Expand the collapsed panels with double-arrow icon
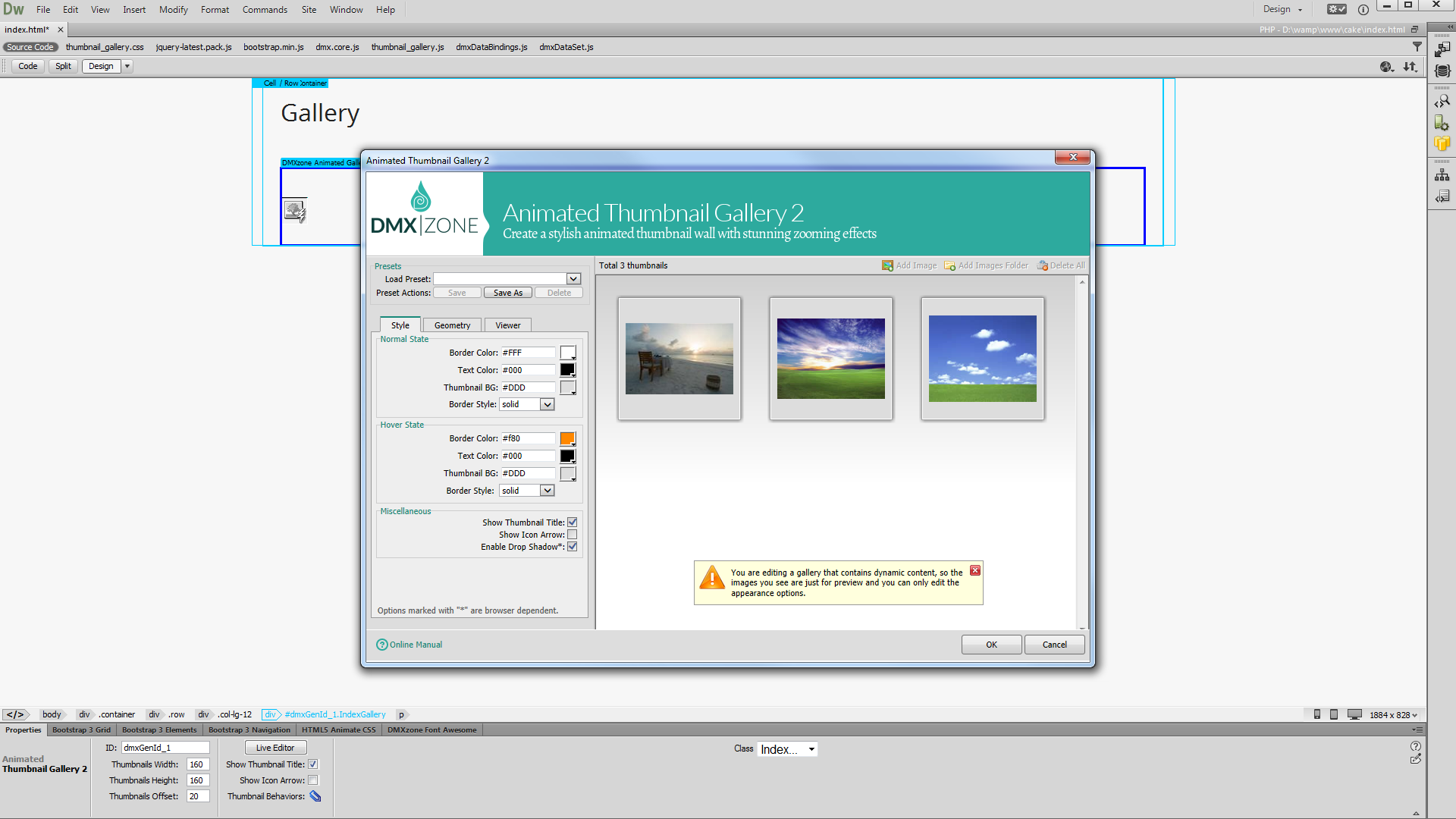This screenshot has width=1456, height=819. [x=1450, y=27]
